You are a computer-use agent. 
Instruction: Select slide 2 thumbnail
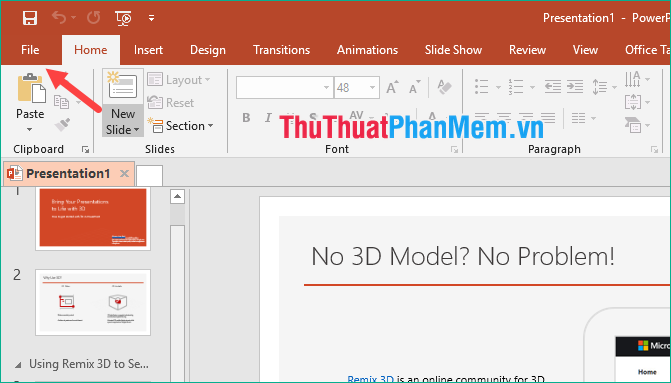93,302
